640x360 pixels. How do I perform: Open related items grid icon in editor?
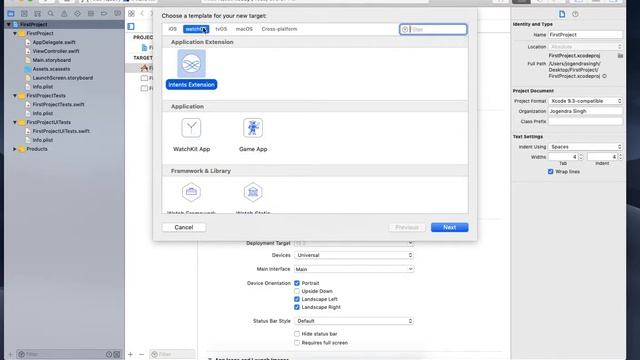pos(131,13)
